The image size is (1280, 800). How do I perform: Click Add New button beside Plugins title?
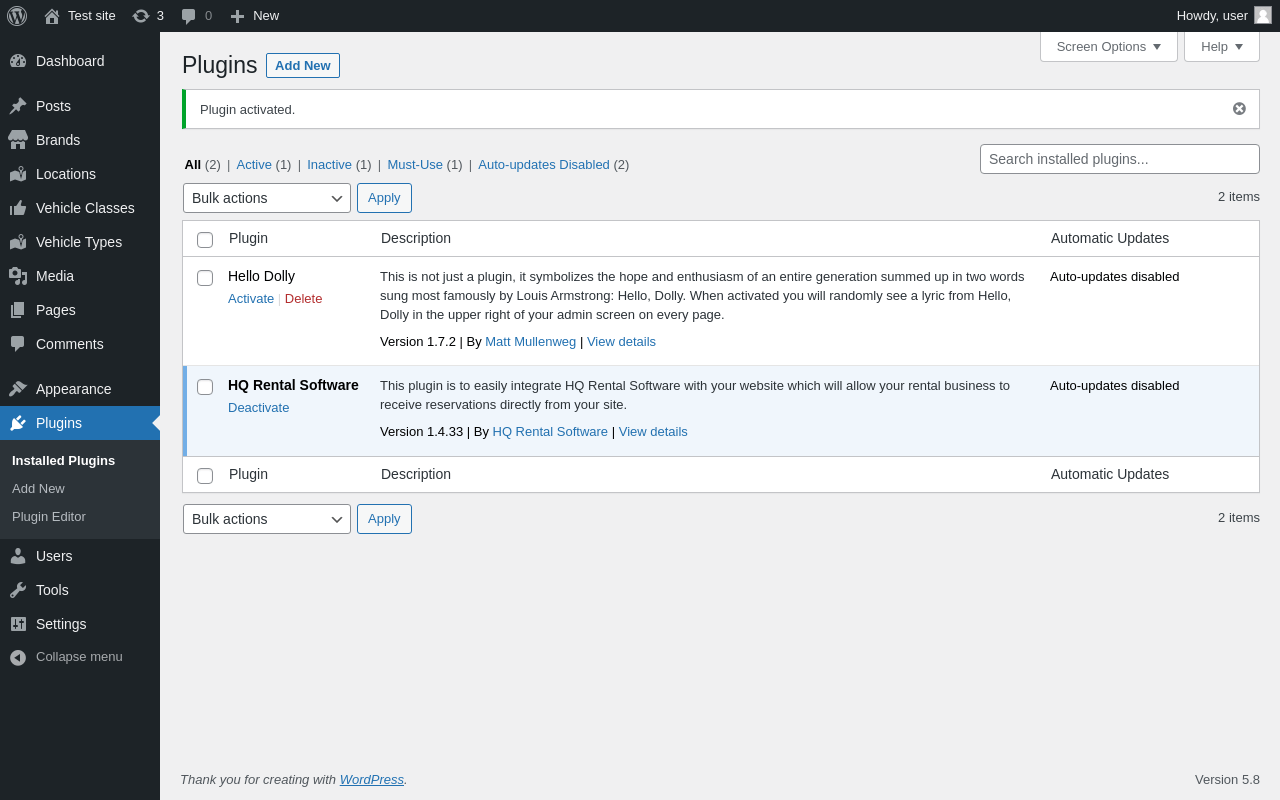coord(303,66)
